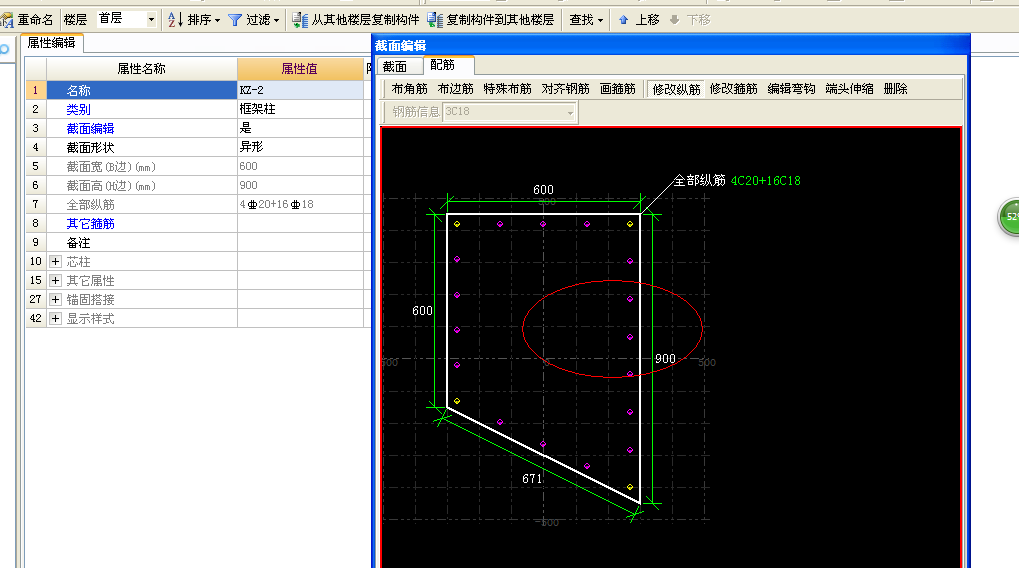Expand the 锚固搭接 property group
The height and width of the screenshot is (568, 1019).
55,300
